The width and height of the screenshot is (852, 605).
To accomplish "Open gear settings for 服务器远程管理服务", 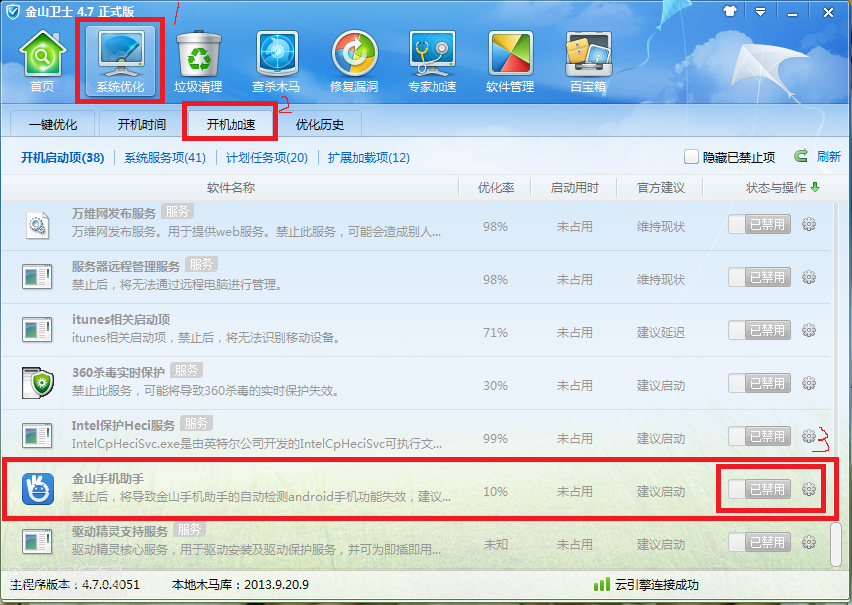I will pyautogui.click(x=809, y=277).
